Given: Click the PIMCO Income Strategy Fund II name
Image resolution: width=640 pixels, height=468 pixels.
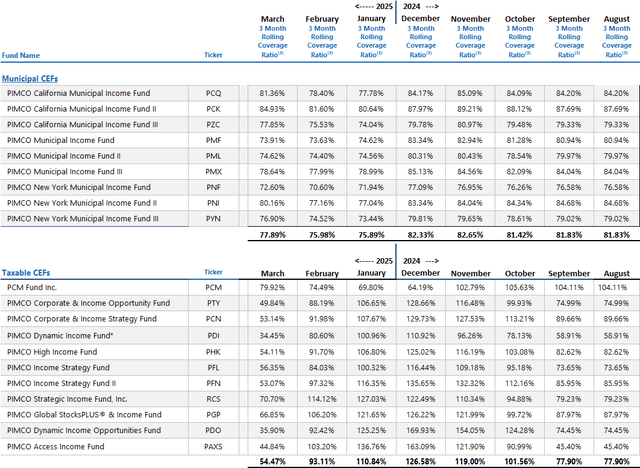Looking at the screenshot, I should pyautogui.click(x=61, y=384).
